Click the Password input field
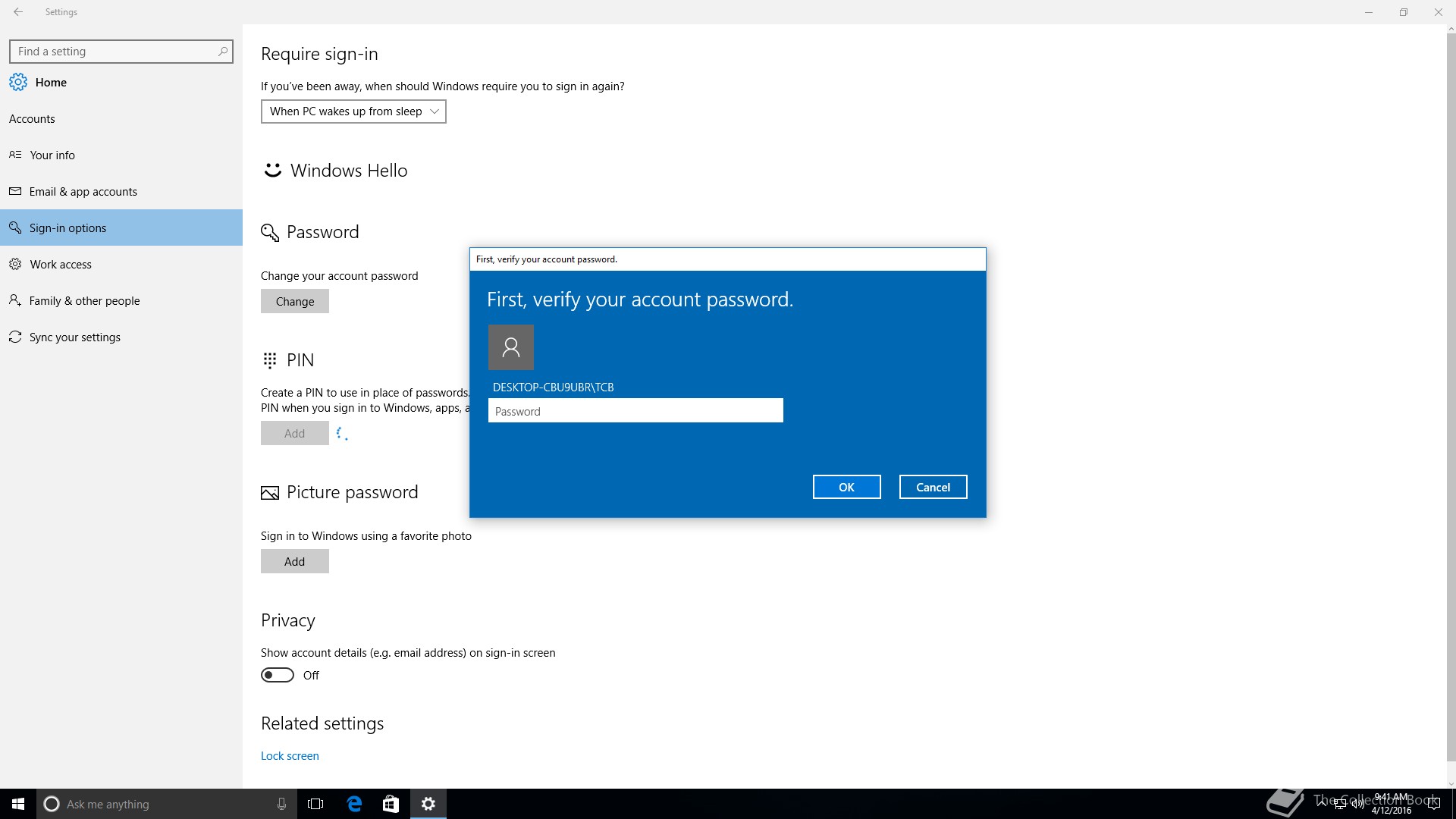Screen dimensions: 1456x819 click(x=635, y=410)
